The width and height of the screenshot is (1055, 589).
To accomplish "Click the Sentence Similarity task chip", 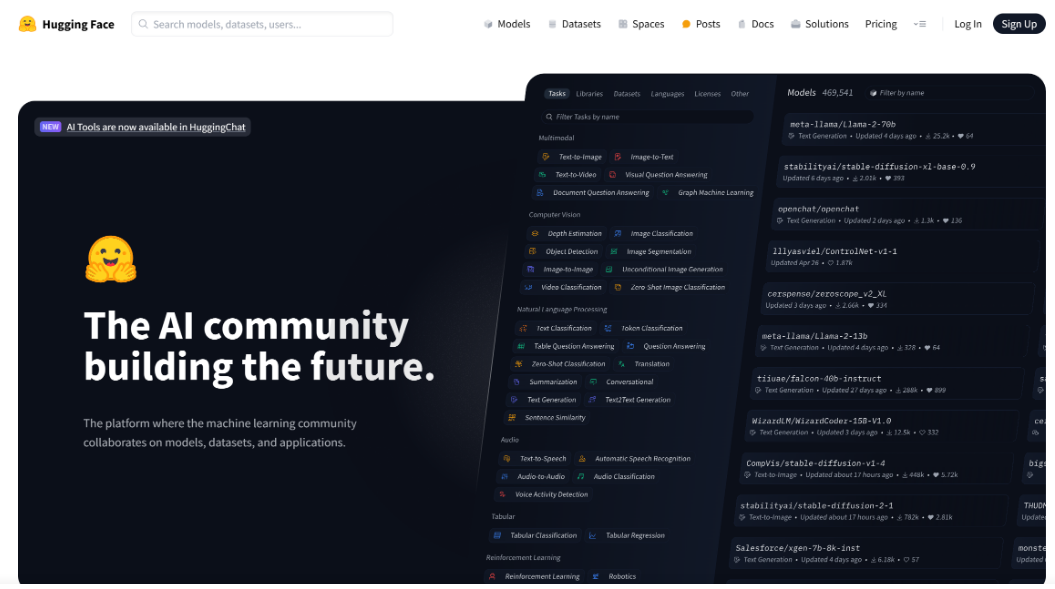I will point(547,417).
